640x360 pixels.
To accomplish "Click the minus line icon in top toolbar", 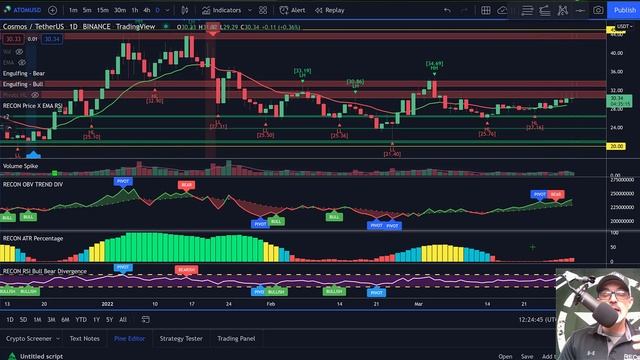I will point(580,10).
